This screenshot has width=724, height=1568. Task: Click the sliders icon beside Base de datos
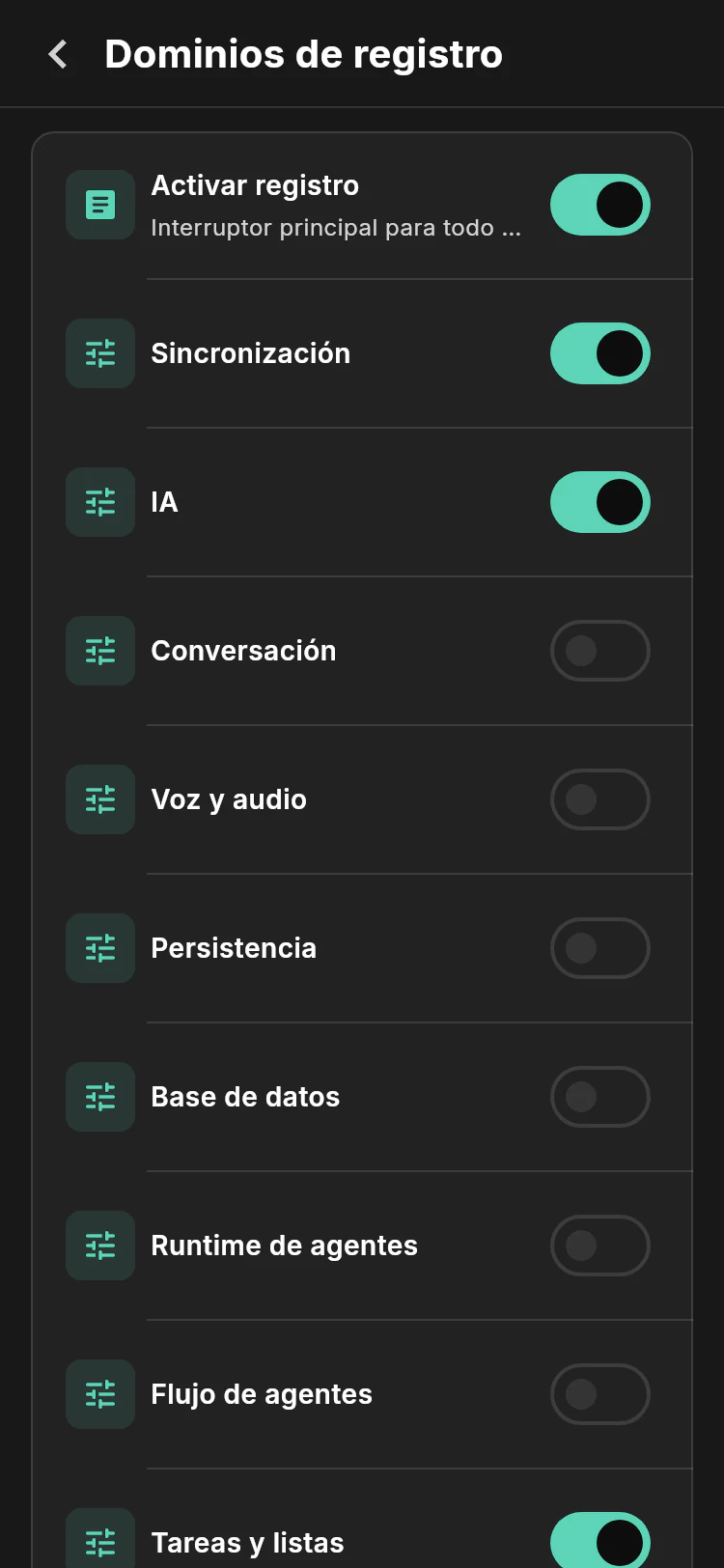coord(100,1097)
